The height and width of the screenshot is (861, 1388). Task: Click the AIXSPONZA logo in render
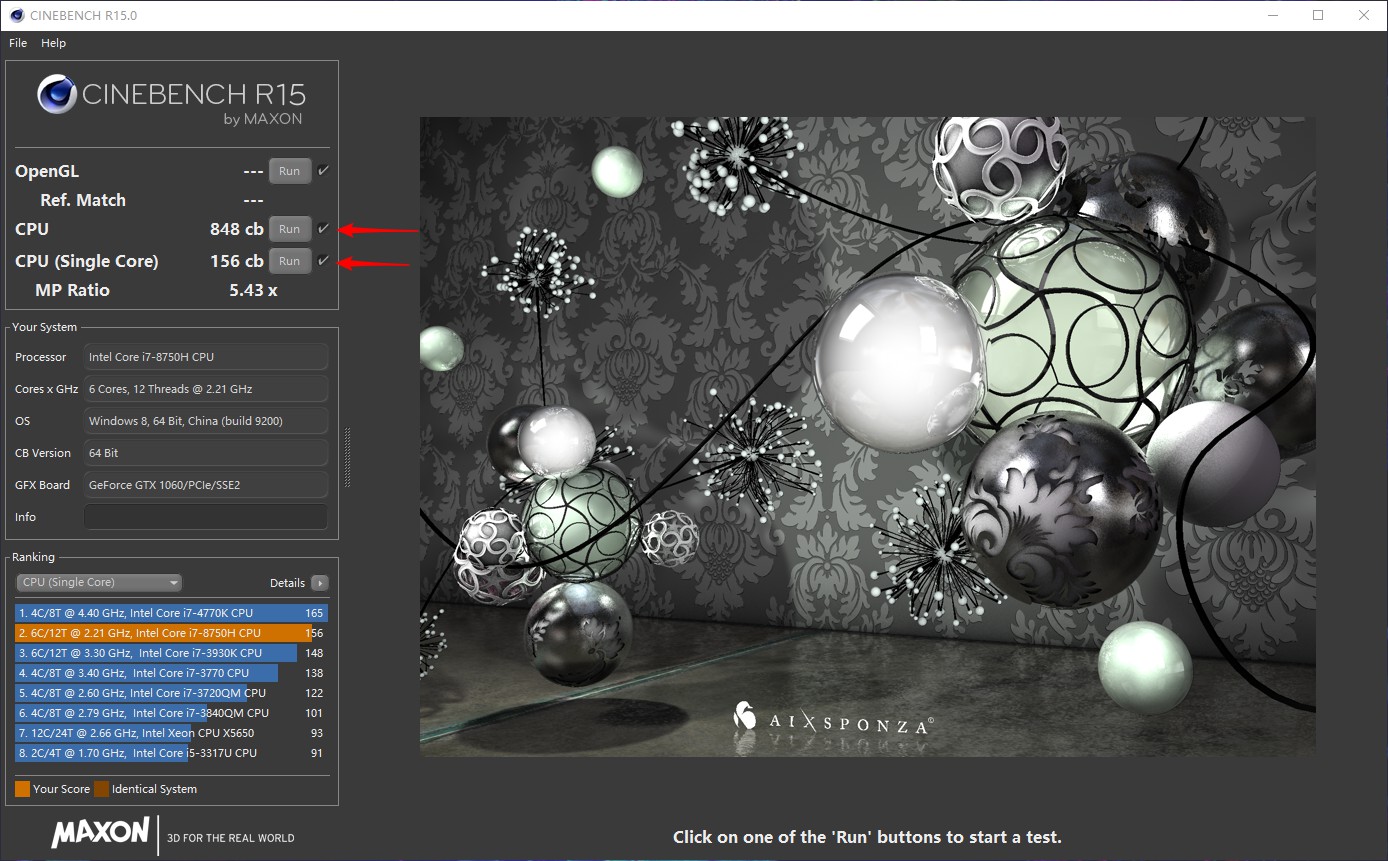click(832, 720)
